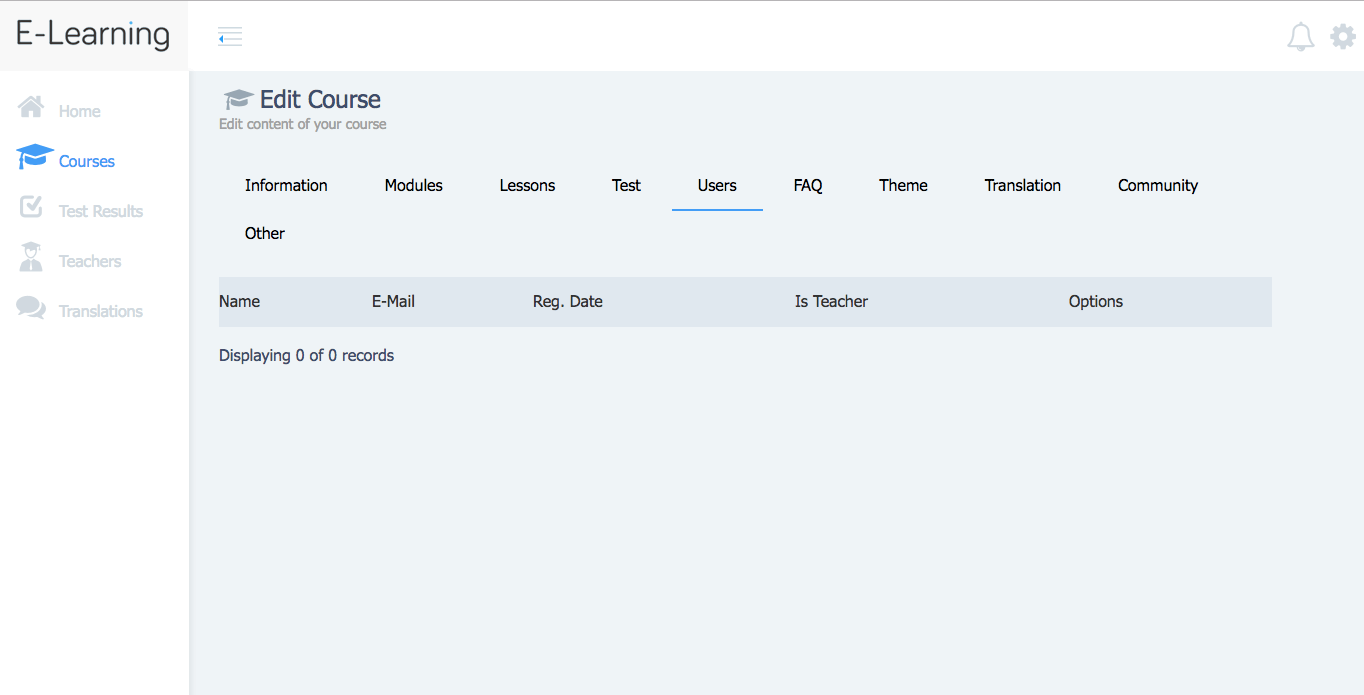The image size is (1364, 695).
Task: Click the Courses graduation cap icon
Action: click(x=35, y=157)
